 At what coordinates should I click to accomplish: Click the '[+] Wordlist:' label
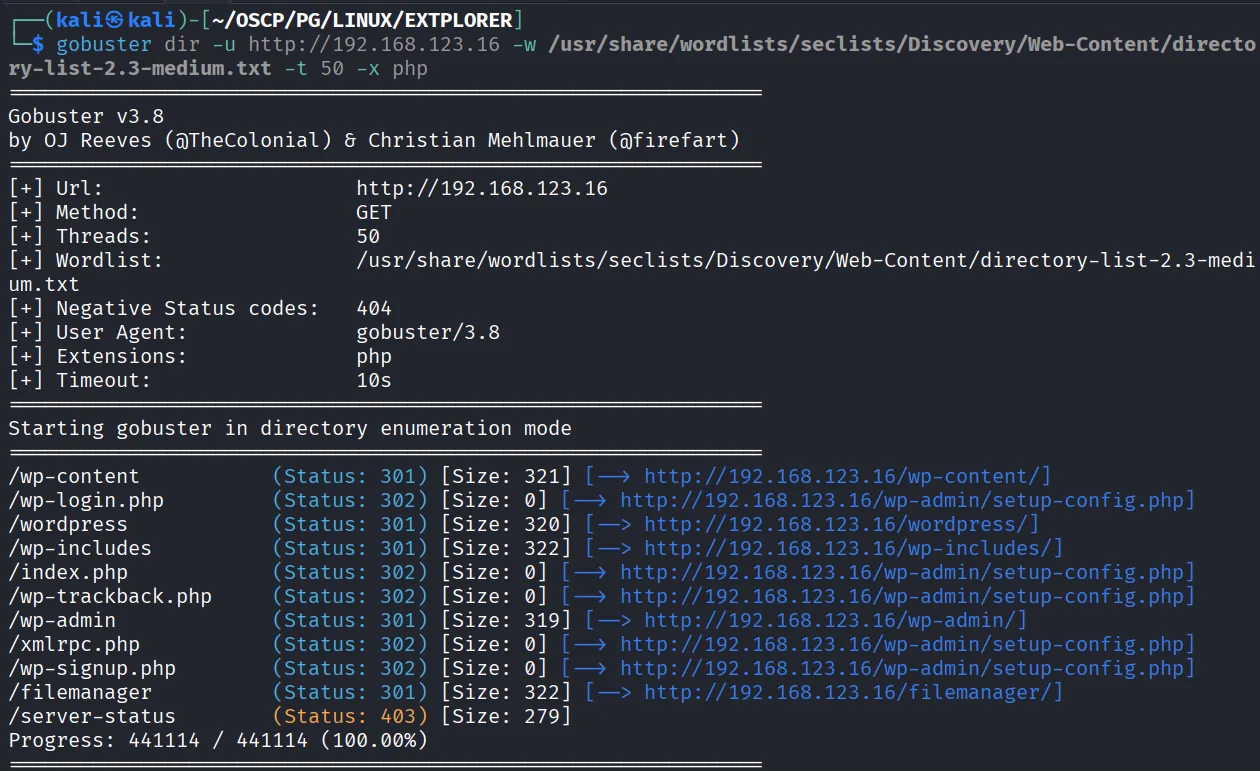click(86, 260)
